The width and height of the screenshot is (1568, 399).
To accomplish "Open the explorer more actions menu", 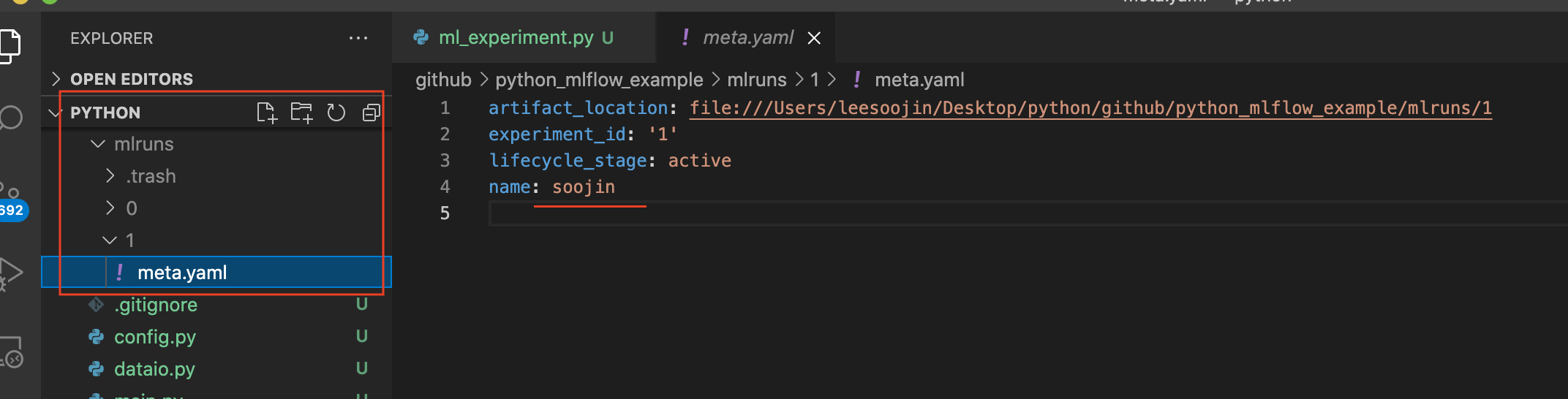I will click(358, 38).
